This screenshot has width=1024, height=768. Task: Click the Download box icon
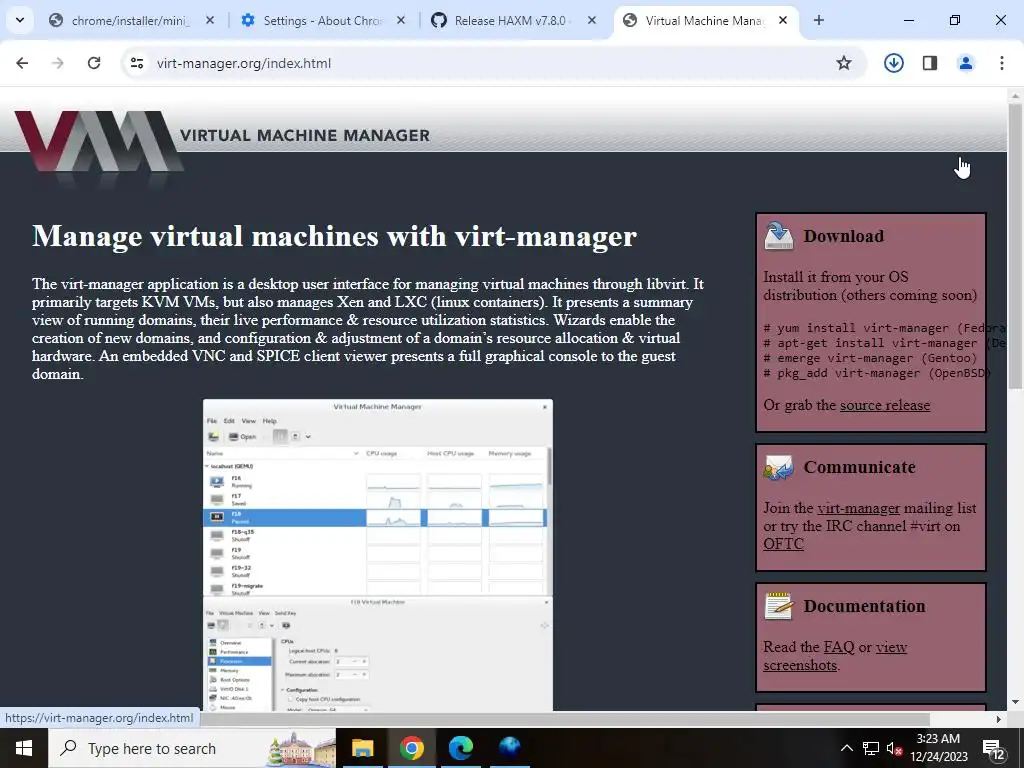click(779, 236)
